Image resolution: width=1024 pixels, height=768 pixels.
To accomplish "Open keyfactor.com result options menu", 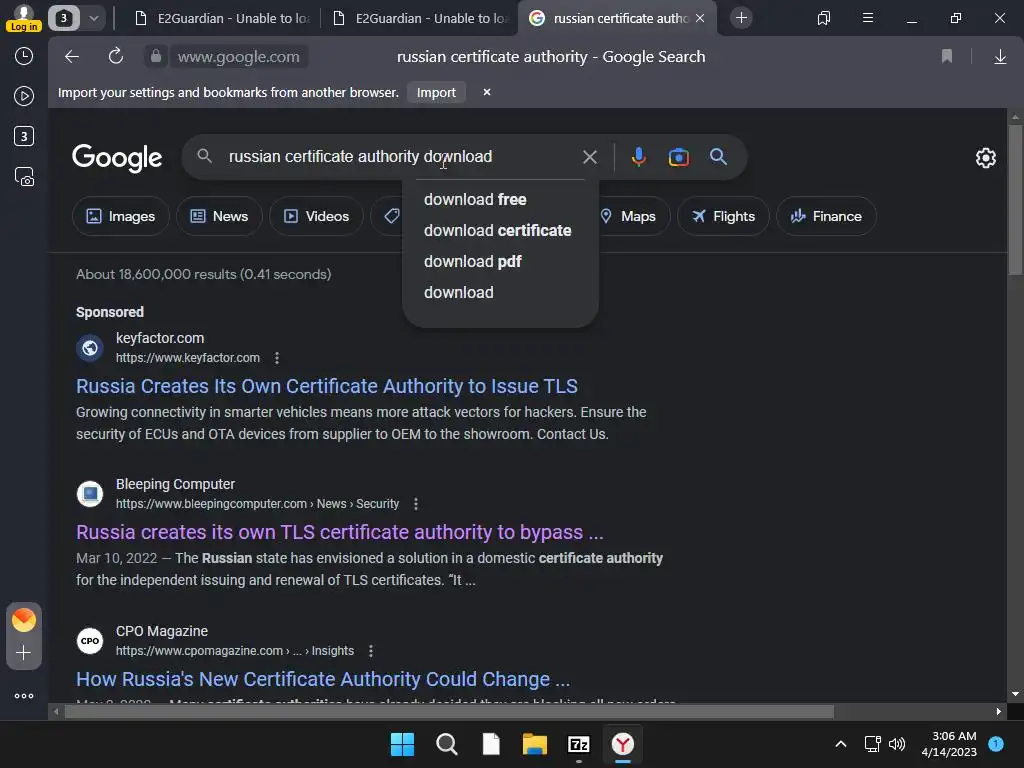I will tap(277, 358).
